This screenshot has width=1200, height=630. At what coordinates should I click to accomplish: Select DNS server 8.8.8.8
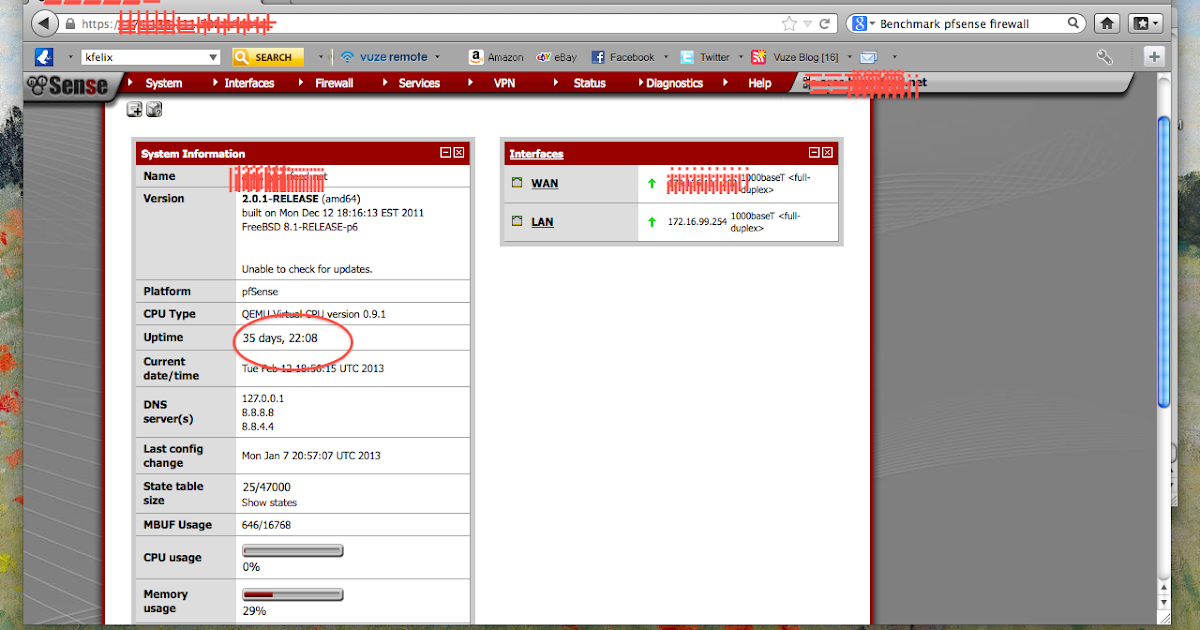[x=258, y=411]
